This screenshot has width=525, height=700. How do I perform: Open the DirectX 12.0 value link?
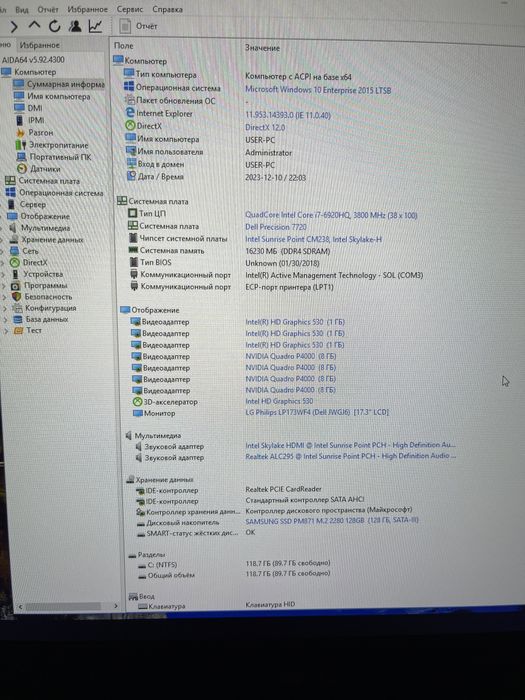(265, 127)
